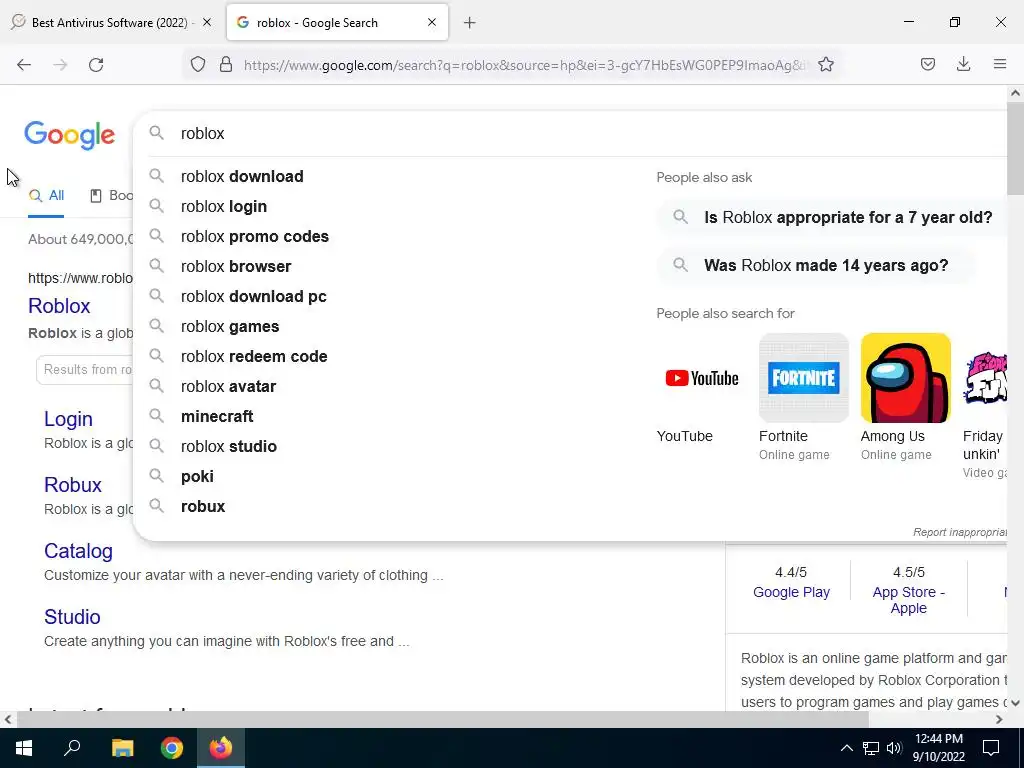The height and width of the screenshot is (768, 1024).
Task: Open the volume speaker tray icon
Action: coord(894,748)
